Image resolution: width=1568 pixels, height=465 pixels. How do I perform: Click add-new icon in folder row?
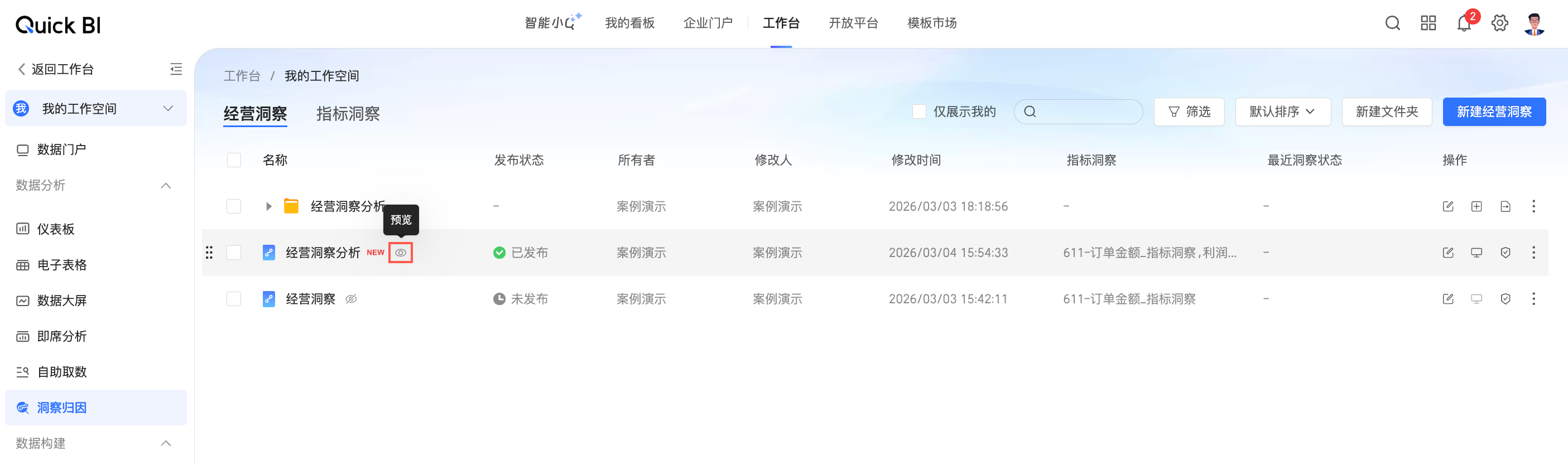tap(1476, 206)
